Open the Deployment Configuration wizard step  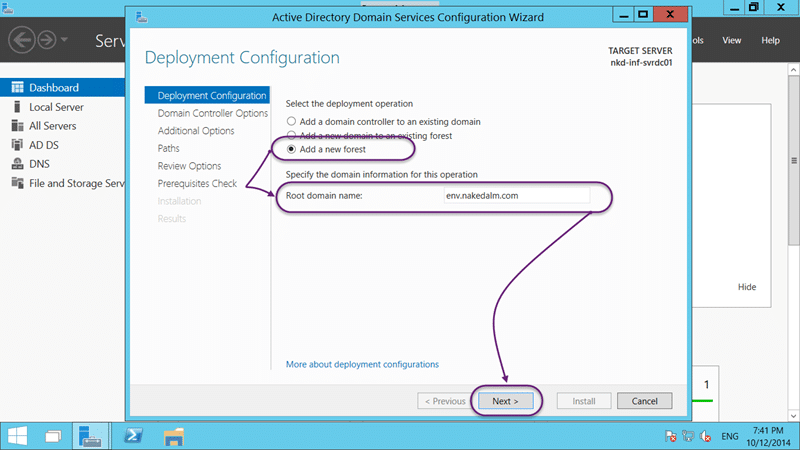click(207, 95)
